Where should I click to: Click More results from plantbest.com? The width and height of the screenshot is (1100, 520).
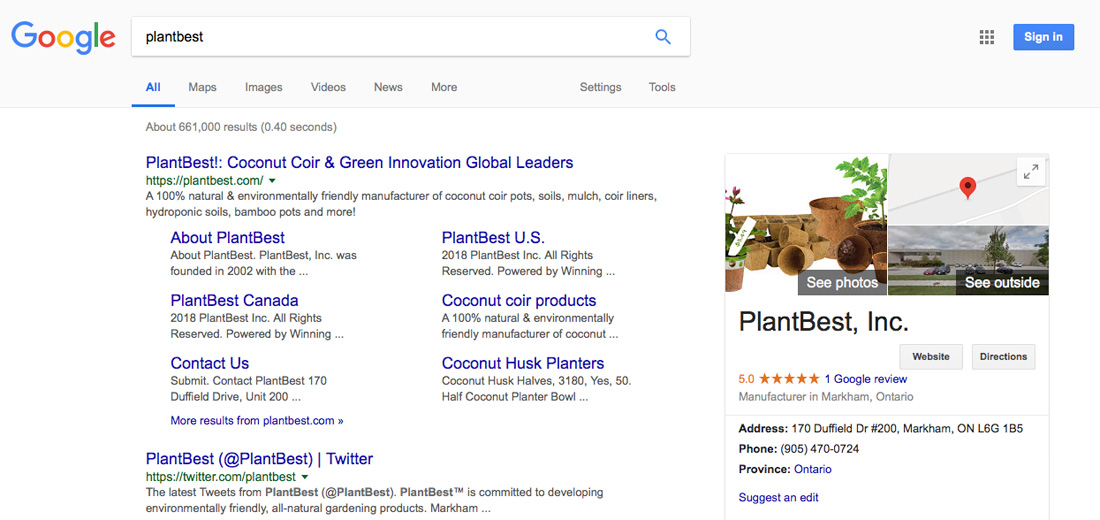coord(257,421)
